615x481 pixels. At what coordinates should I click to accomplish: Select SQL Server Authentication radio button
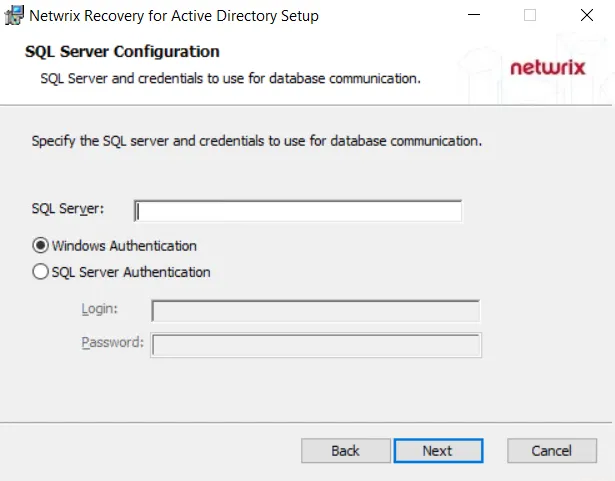[40, 271]
